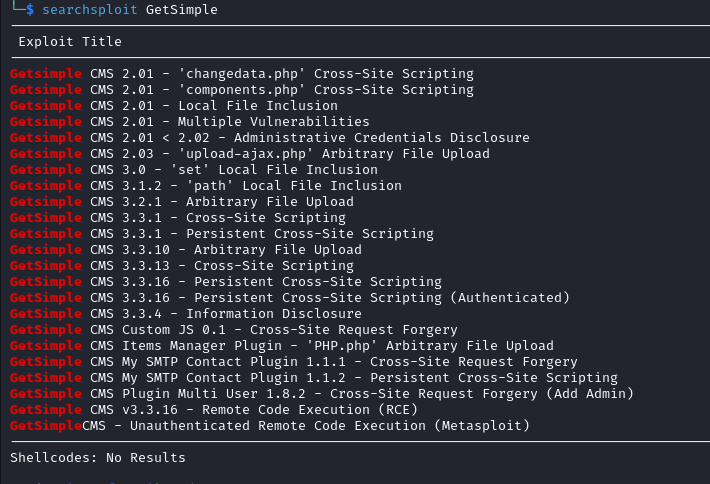Click the 'Exploit Title' column header
710x484 pixels.
[x=70, y=42]
